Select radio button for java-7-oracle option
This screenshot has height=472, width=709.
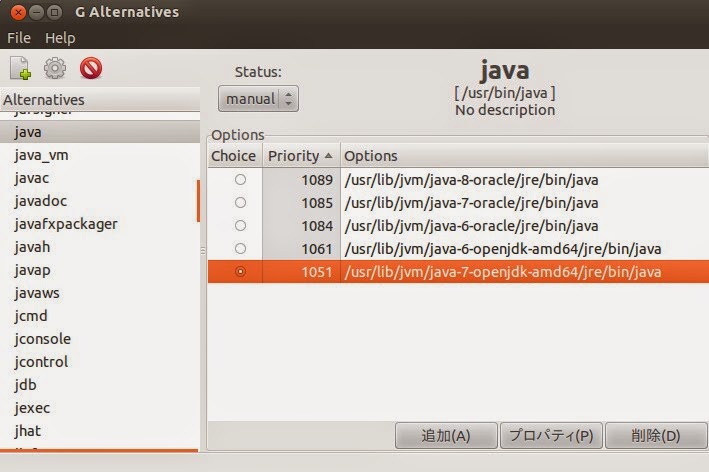[241, 203]
